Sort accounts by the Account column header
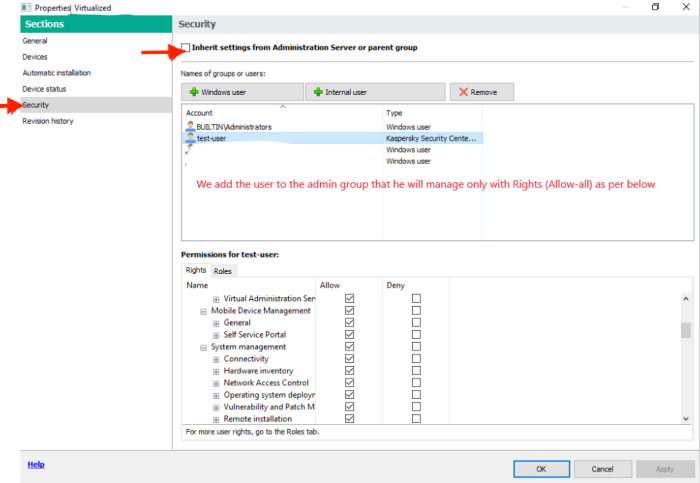The height and width of the screenshot is (483, 700). pyautogui.click(x=282, y=113)
